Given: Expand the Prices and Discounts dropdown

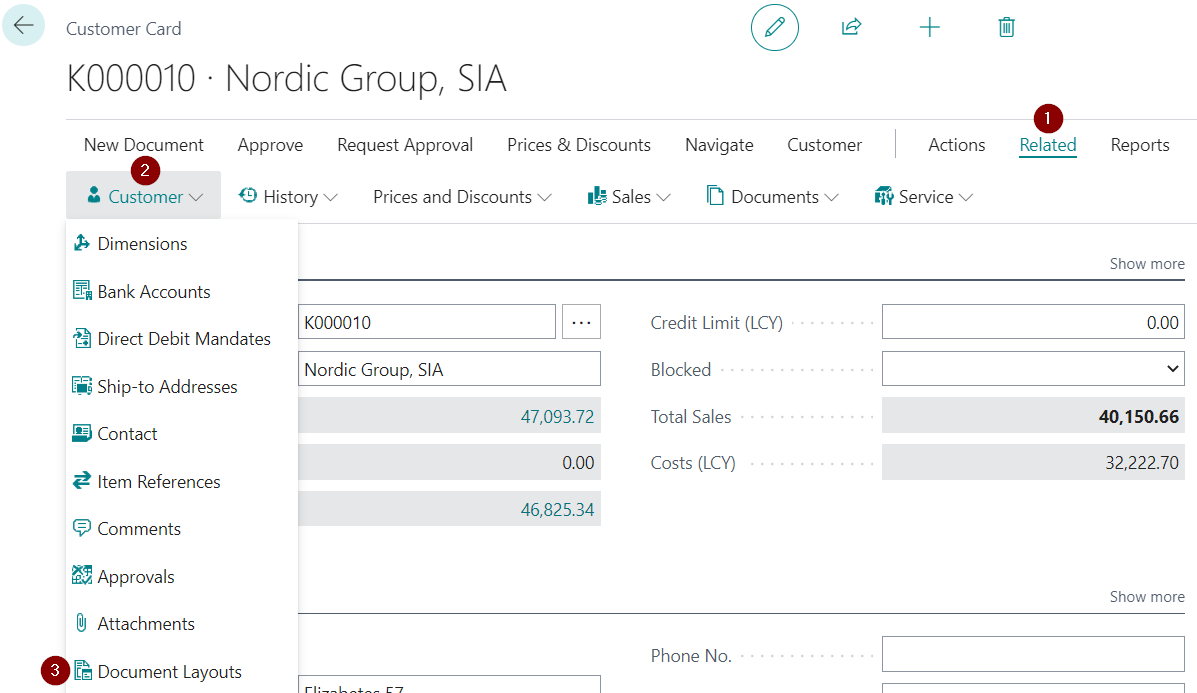Looking at the screenshot, I should coord(462,196).
